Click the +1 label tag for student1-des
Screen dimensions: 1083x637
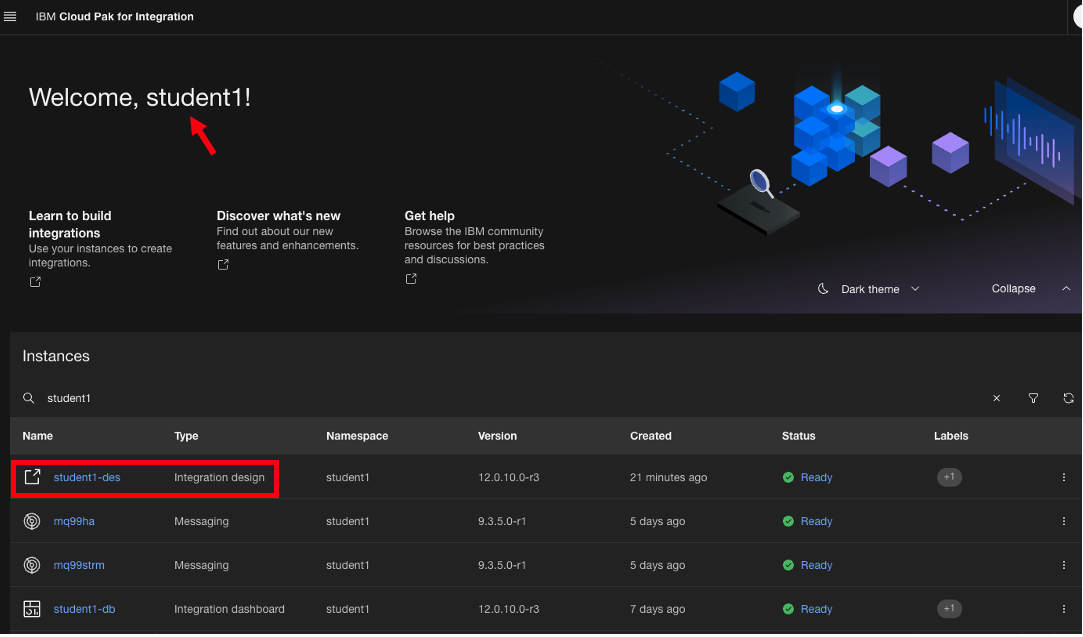tap(949, 478)
